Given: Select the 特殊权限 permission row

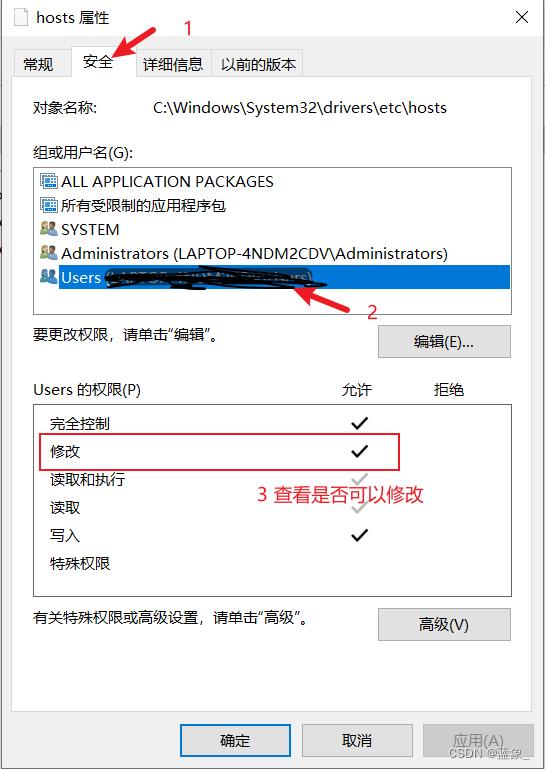Looking at the screenshot, I should (272, 563).
